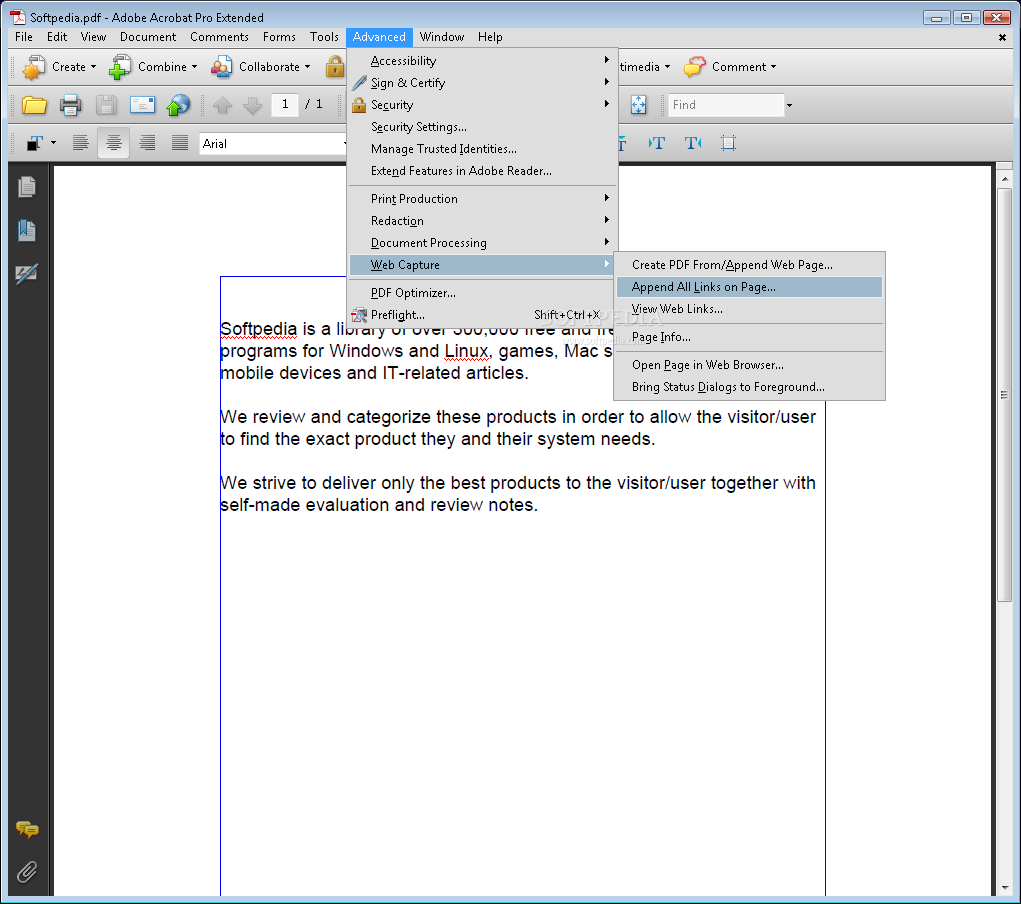Open the Tools menu

tap(324, 37)
